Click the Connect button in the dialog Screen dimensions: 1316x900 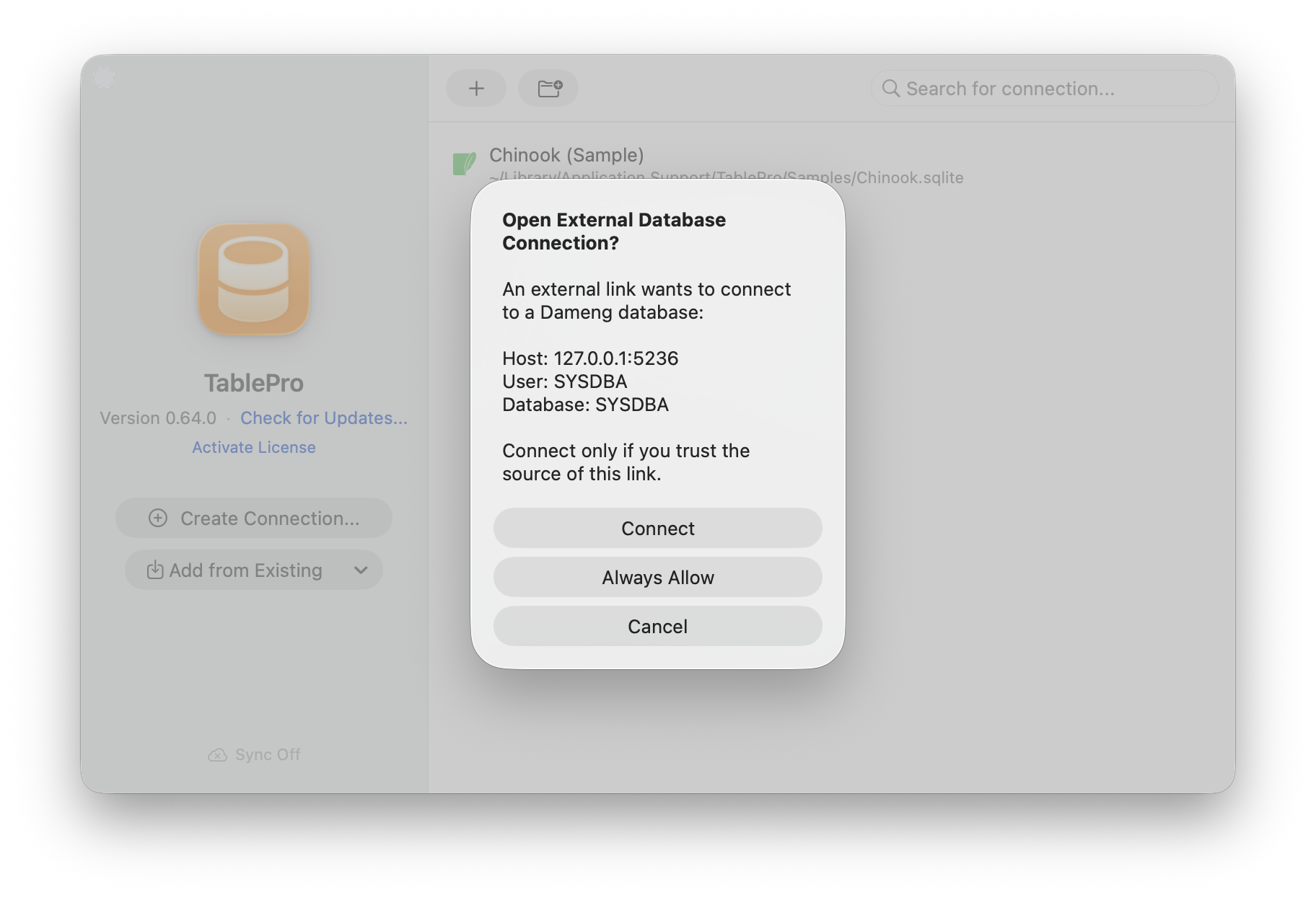(x=657, y=528)
